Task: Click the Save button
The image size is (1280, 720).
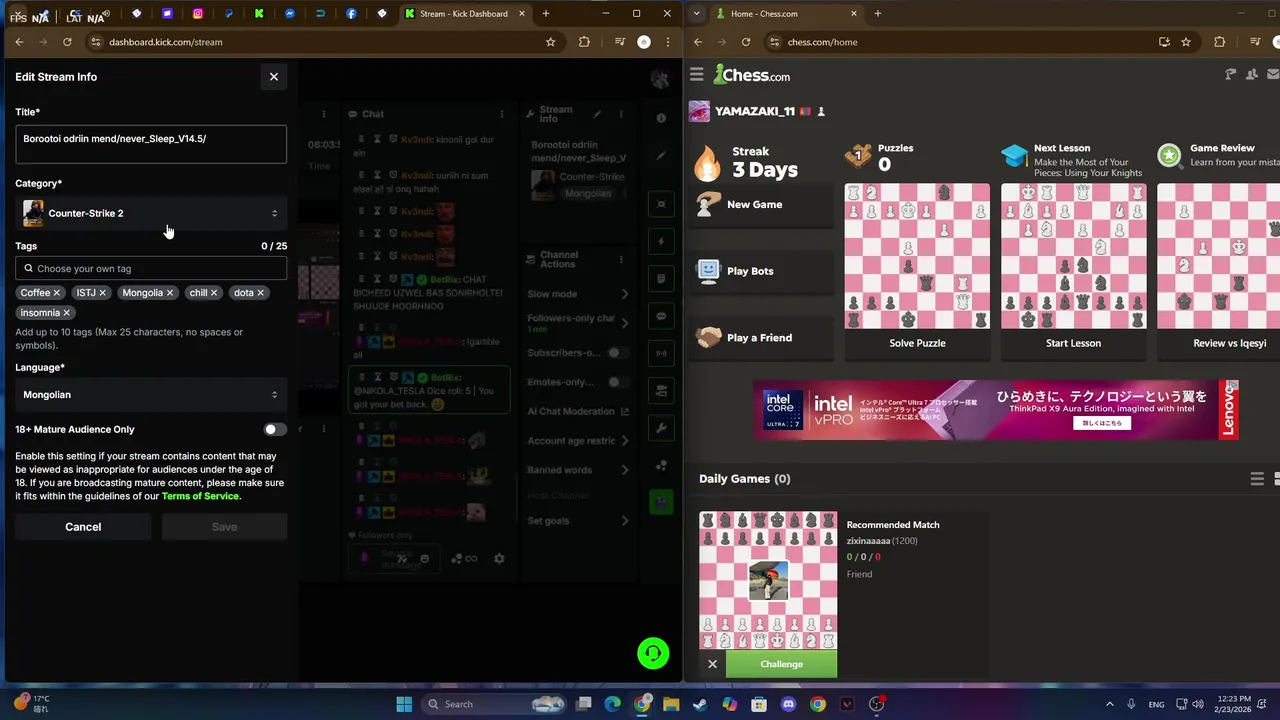Action: (x=224, y=527)
